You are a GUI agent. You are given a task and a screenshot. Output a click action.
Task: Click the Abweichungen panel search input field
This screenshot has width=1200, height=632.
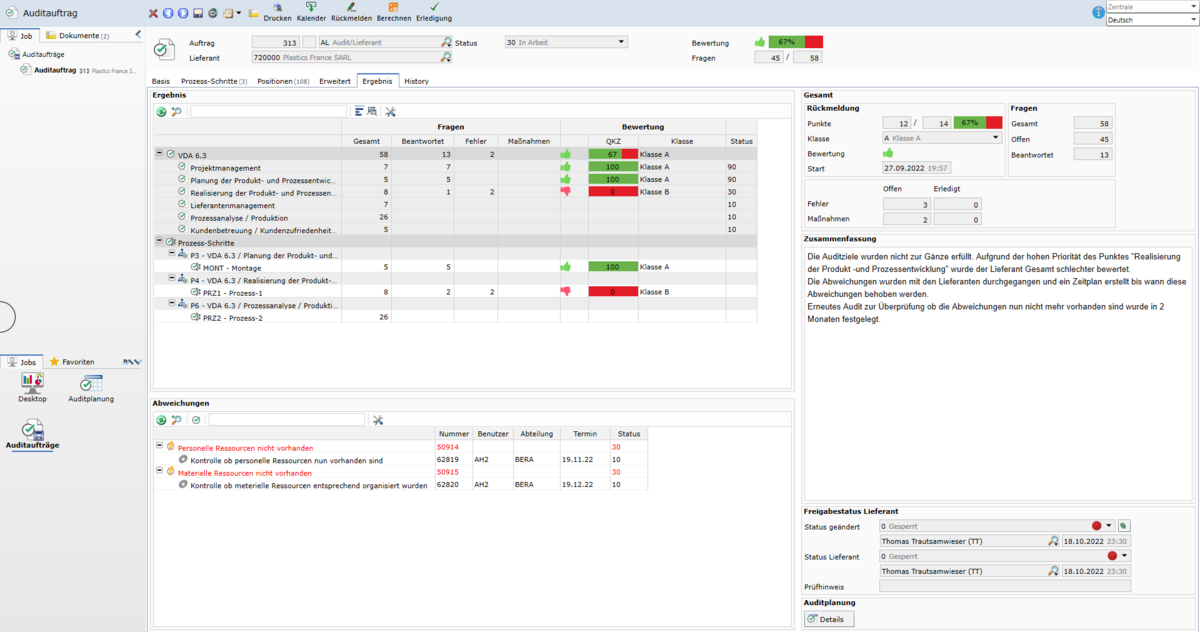tap(287, 420)
